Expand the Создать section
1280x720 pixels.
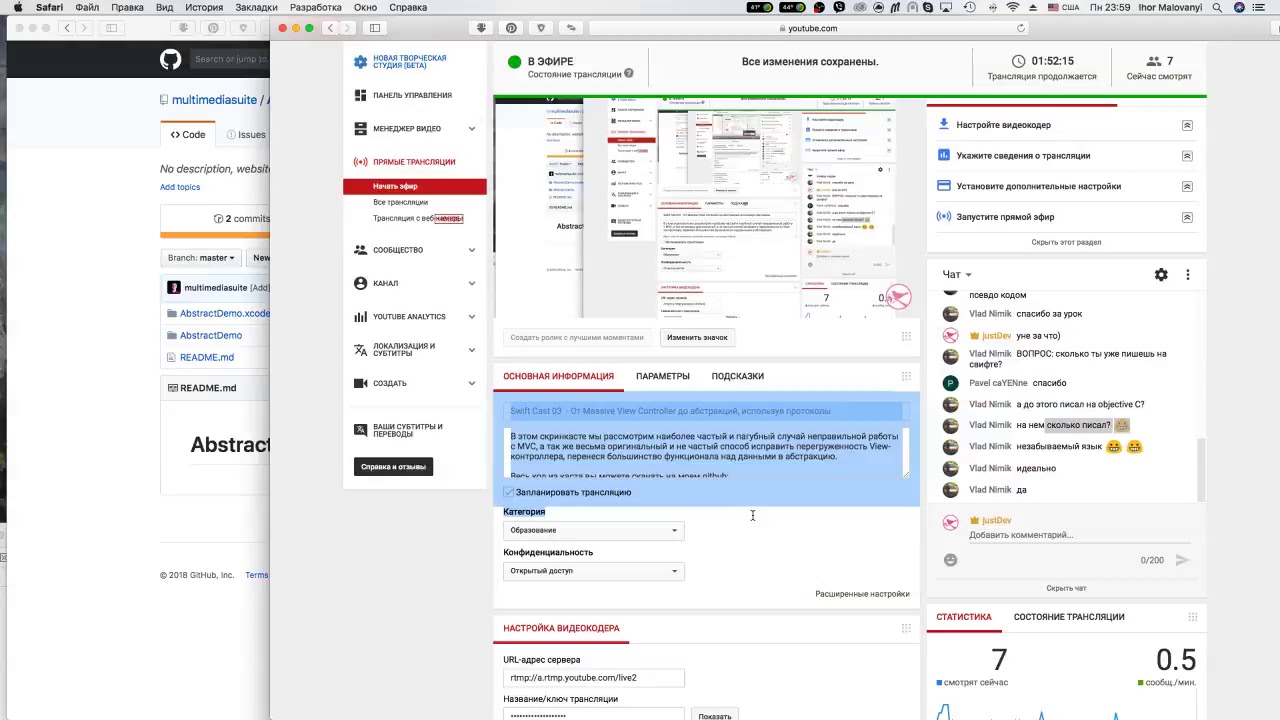click(x=472, y=383)
